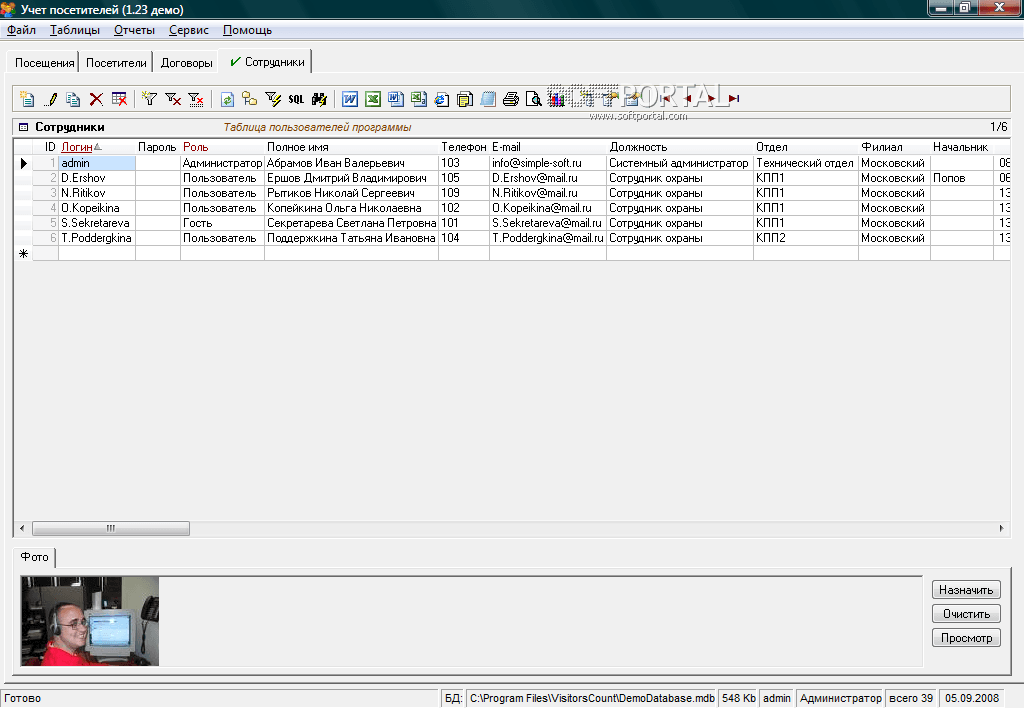Click horizontal scrollbar right arrow
The height and width of the screenshot is (708, 1024).
(1001, 528)
